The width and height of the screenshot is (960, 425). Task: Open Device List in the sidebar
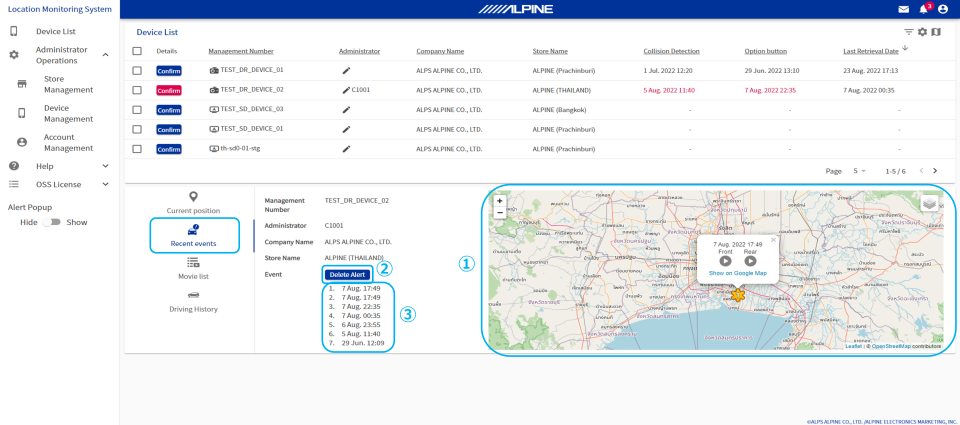(56, 31)
